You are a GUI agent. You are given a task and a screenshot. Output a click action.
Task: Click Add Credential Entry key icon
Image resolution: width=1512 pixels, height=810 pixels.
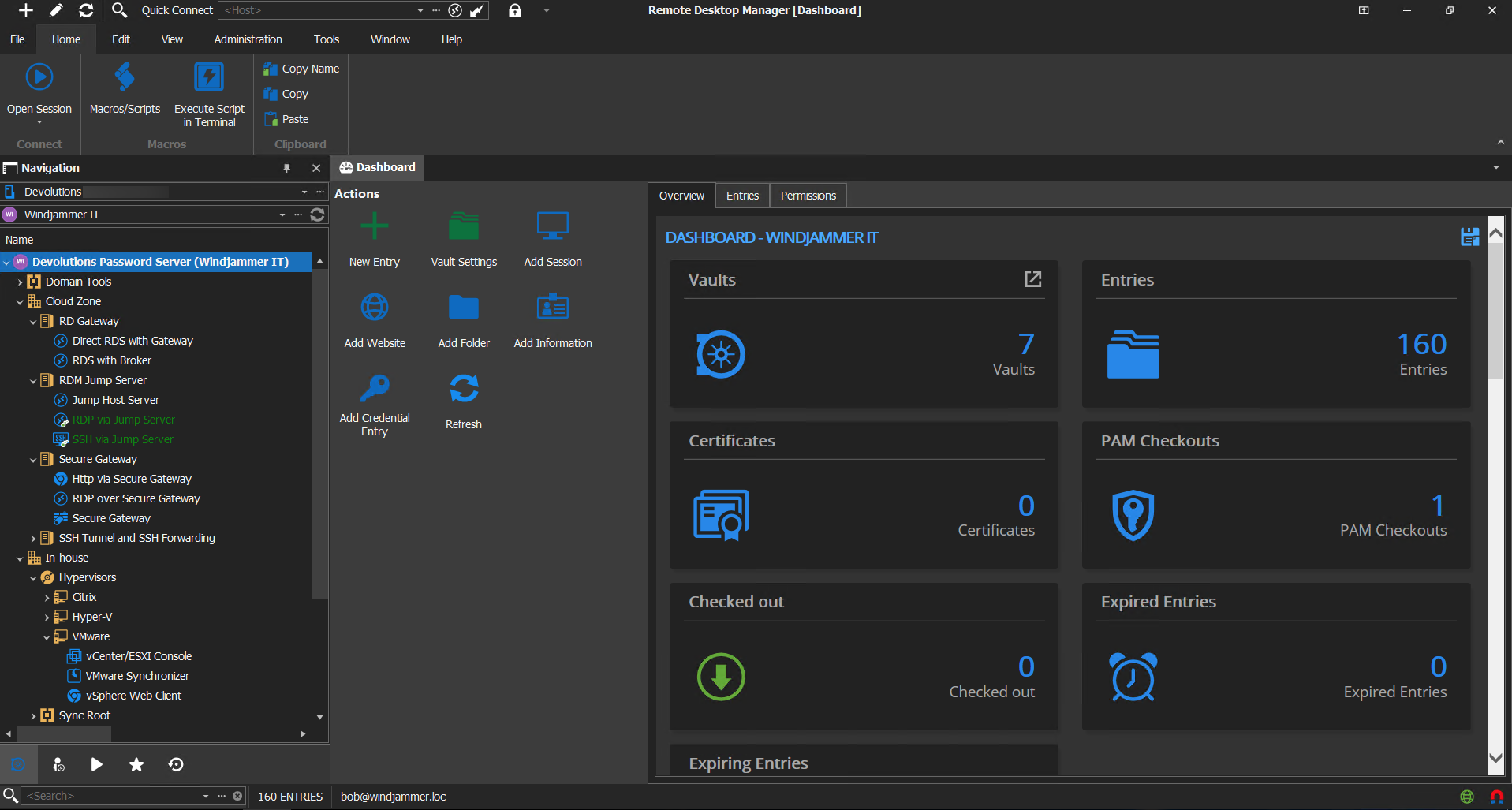tap(375, 387)
